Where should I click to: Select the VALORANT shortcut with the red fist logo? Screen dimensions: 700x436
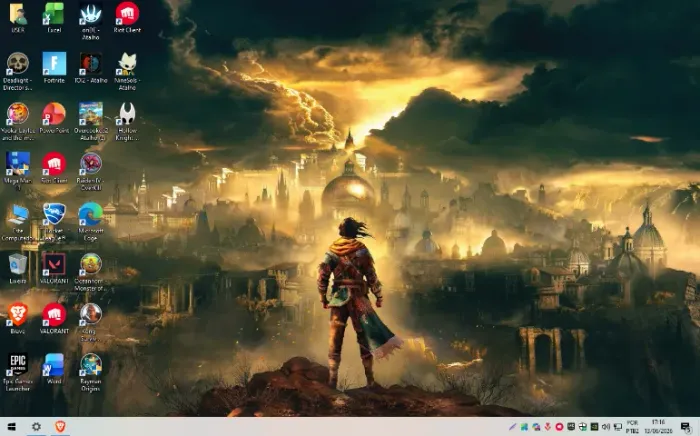[x=54, y=319]
